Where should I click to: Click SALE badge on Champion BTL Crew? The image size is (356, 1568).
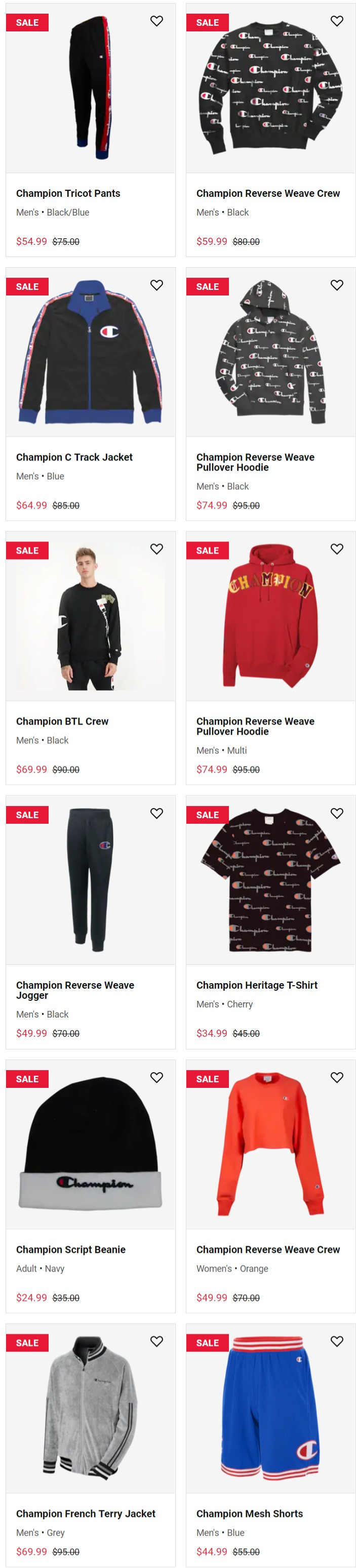[27, 550]
